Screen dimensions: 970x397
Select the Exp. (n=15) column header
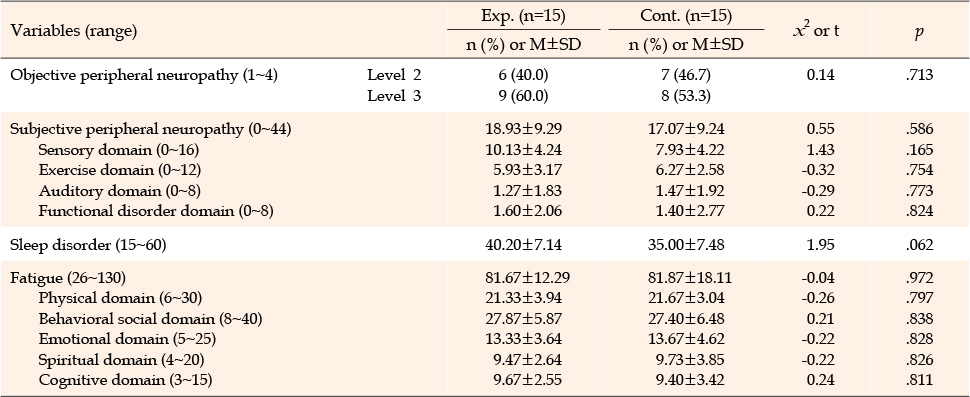click(x=524, y=17)
